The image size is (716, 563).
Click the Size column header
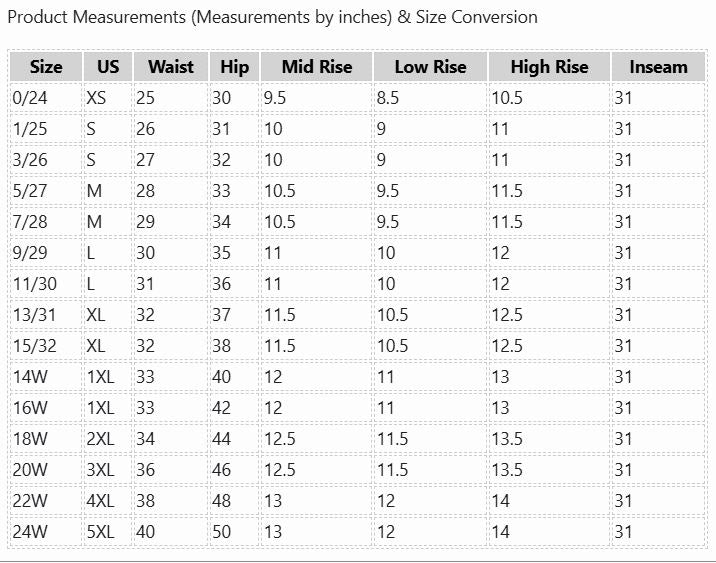tap(46, 67)
